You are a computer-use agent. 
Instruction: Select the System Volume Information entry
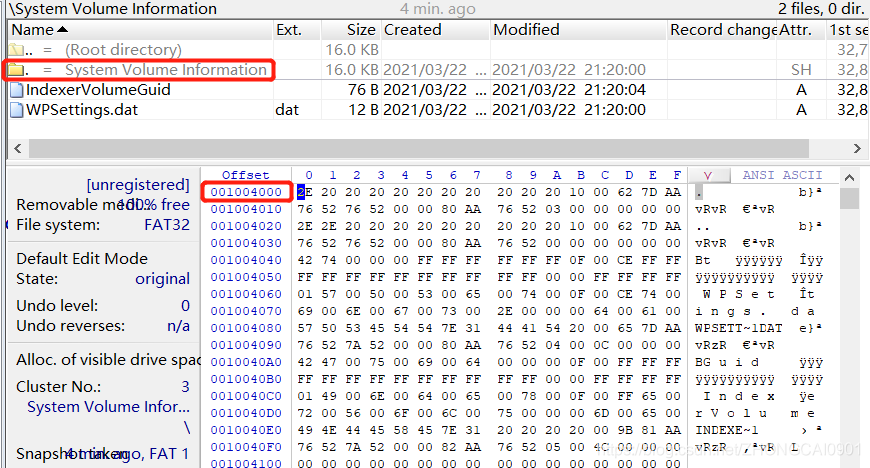[166, 70]
